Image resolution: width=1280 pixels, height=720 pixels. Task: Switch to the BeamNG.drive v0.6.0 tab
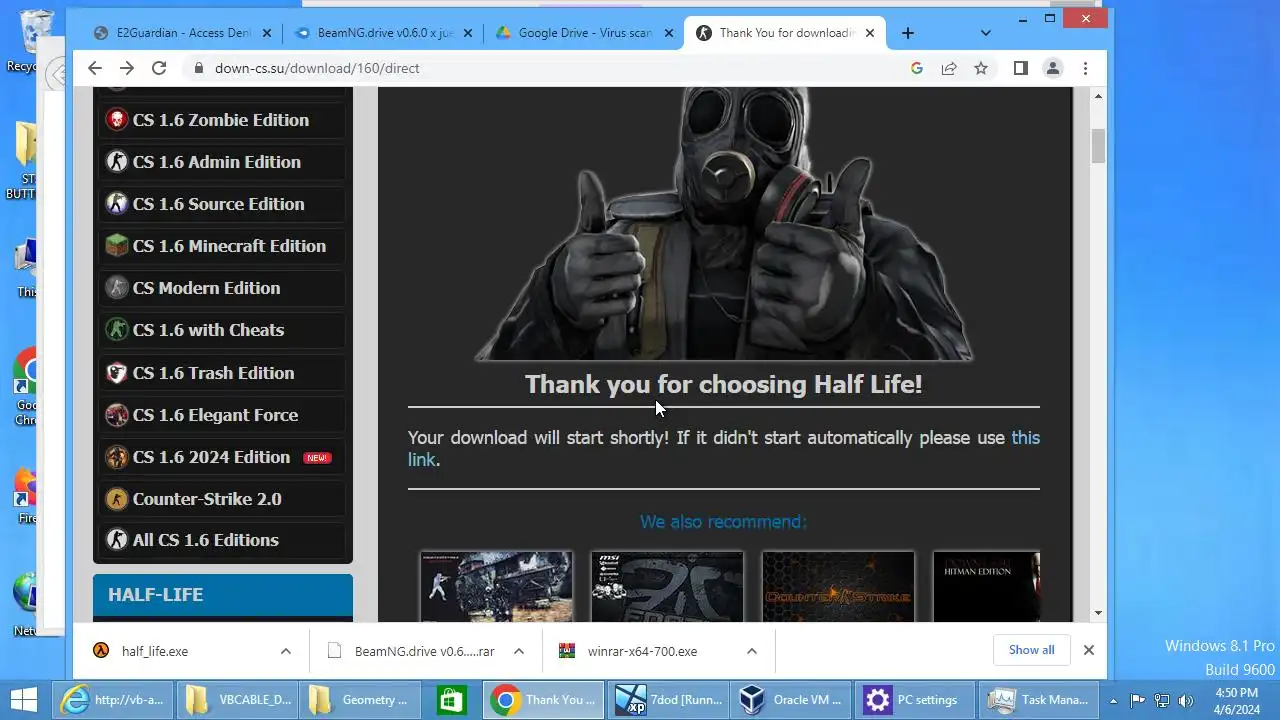[x=383, y=33]
